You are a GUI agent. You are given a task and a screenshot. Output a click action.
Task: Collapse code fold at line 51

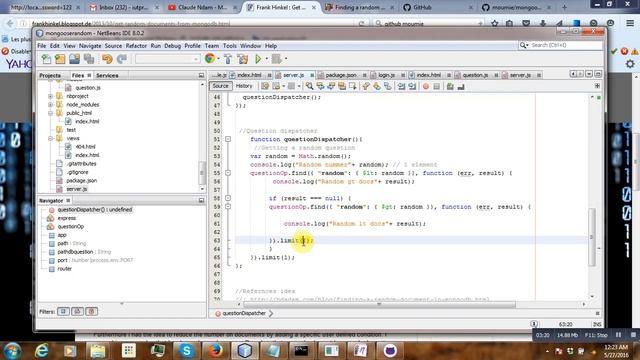click(x=228, y=139)
